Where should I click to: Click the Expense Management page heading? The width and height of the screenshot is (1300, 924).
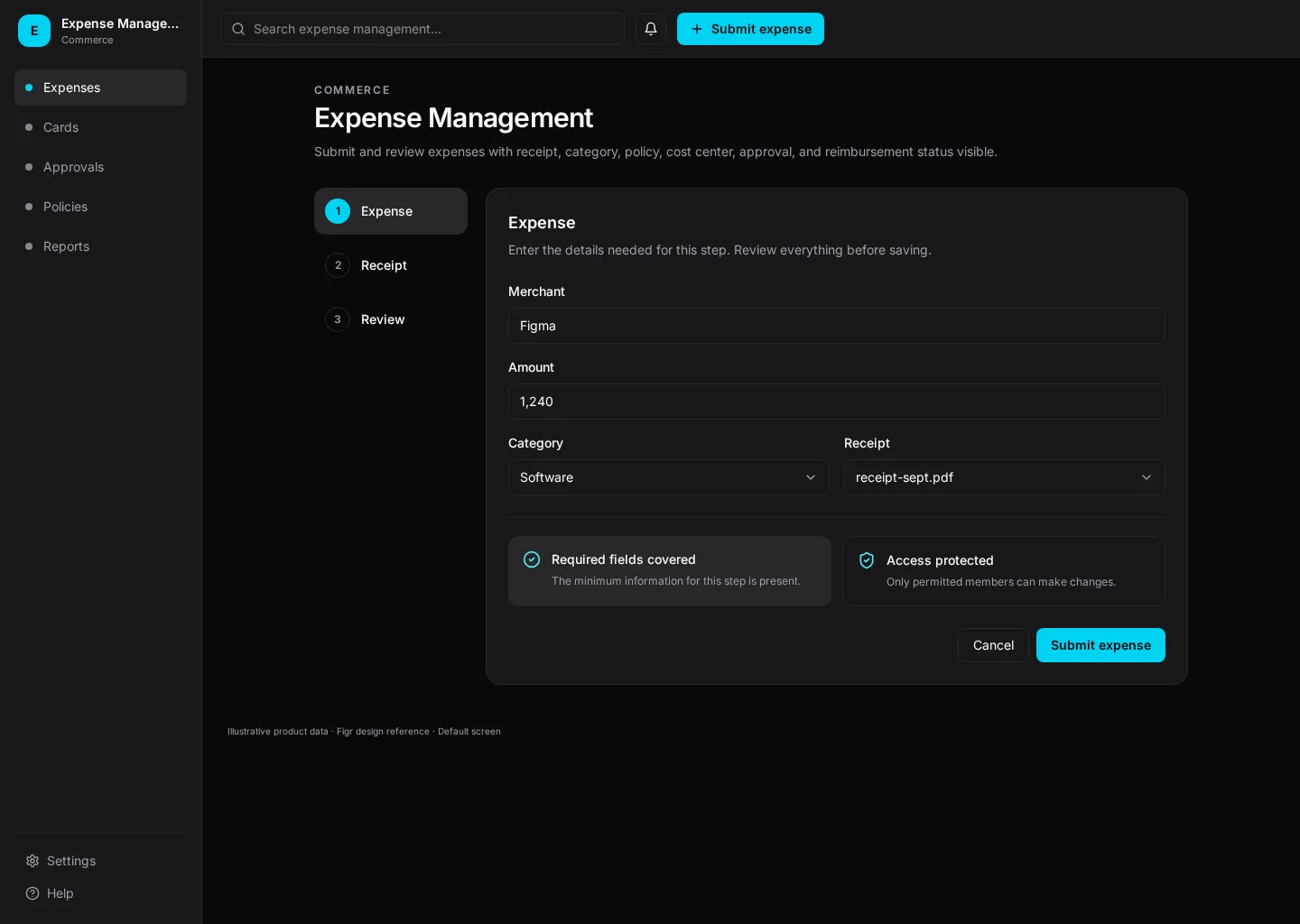(x=453, y=118)
